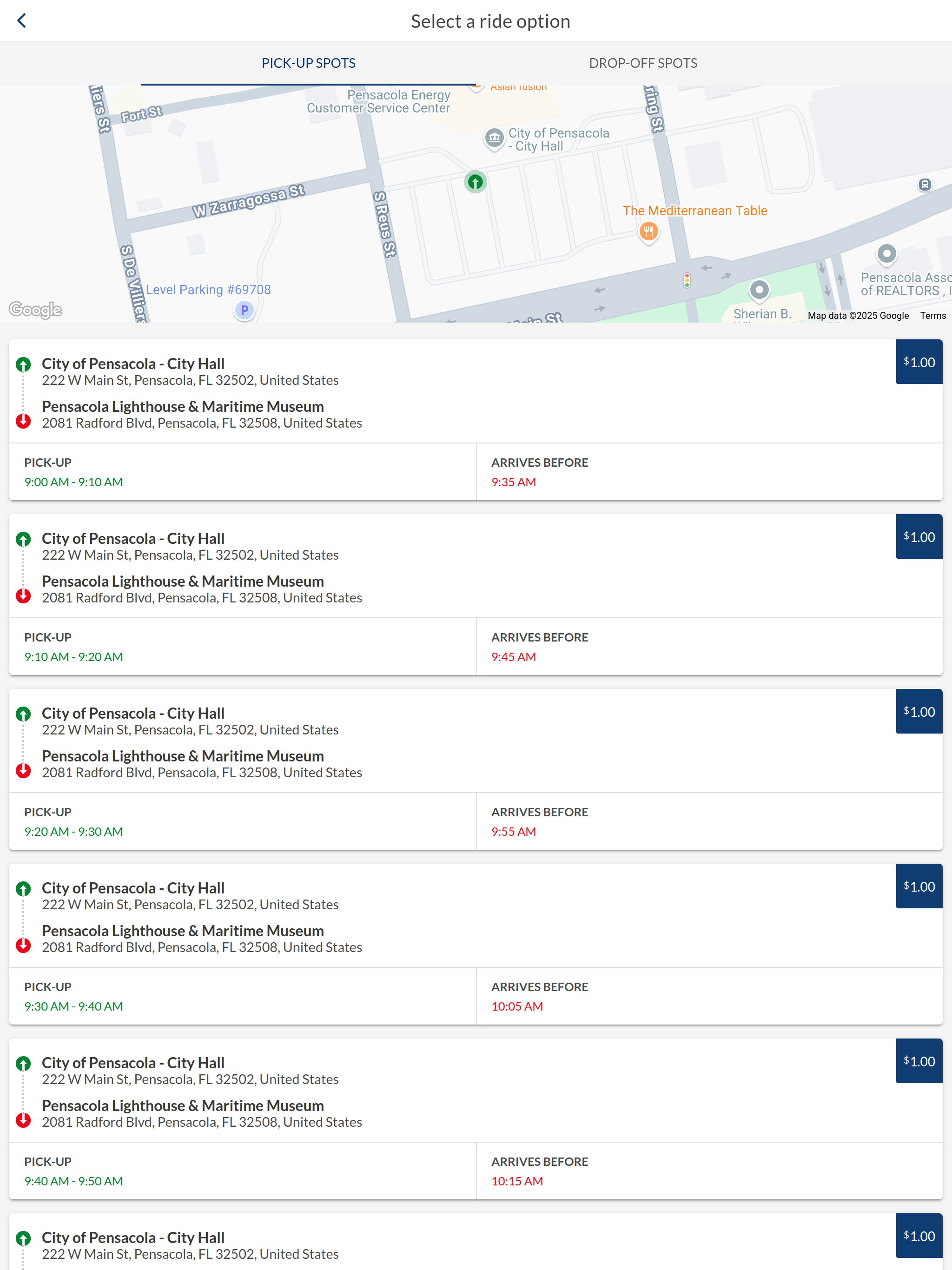Tap the Level Parking #69708 parking icon

(245, 311)
